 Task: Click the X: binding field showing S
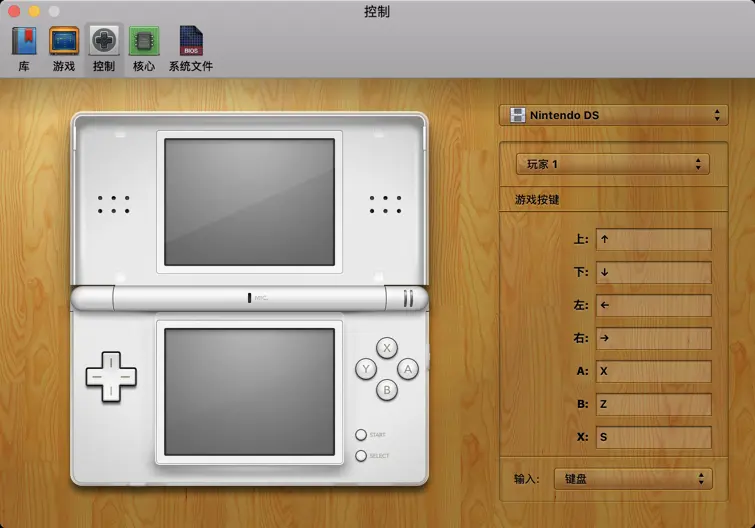(653, 437)
